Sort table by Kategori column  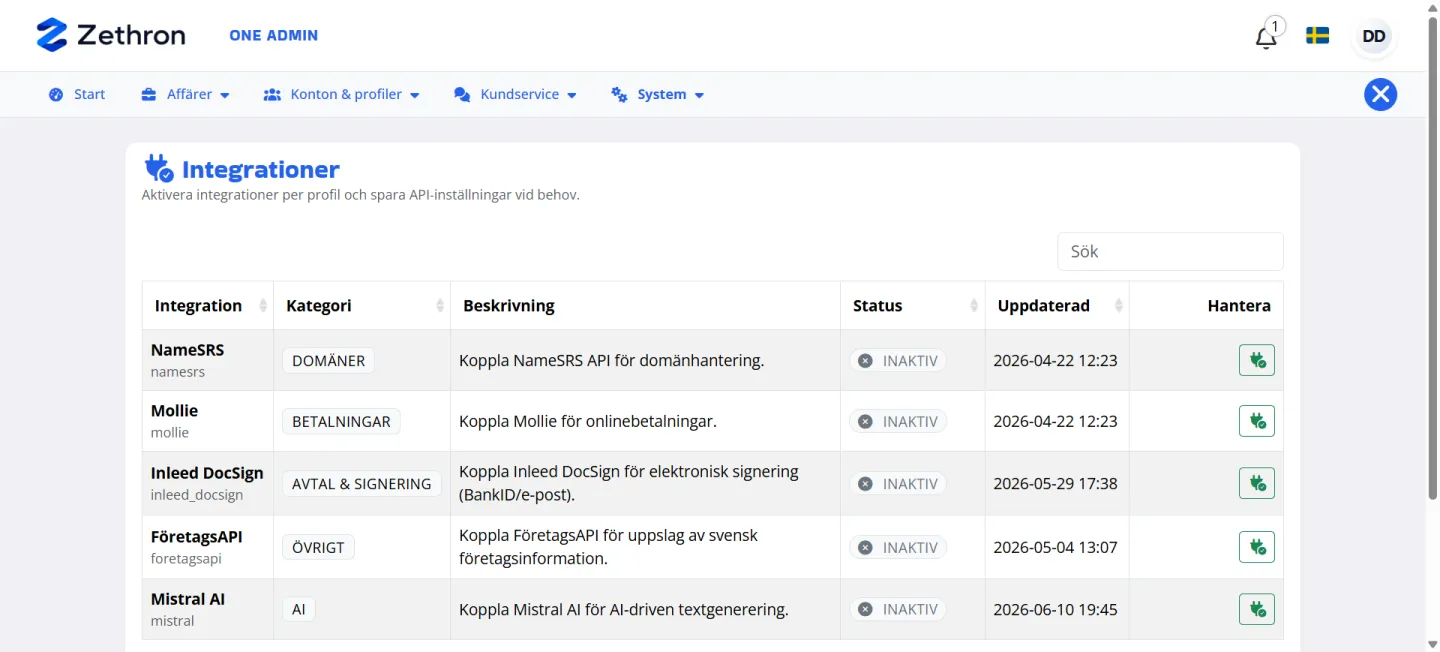coord(362,306)
